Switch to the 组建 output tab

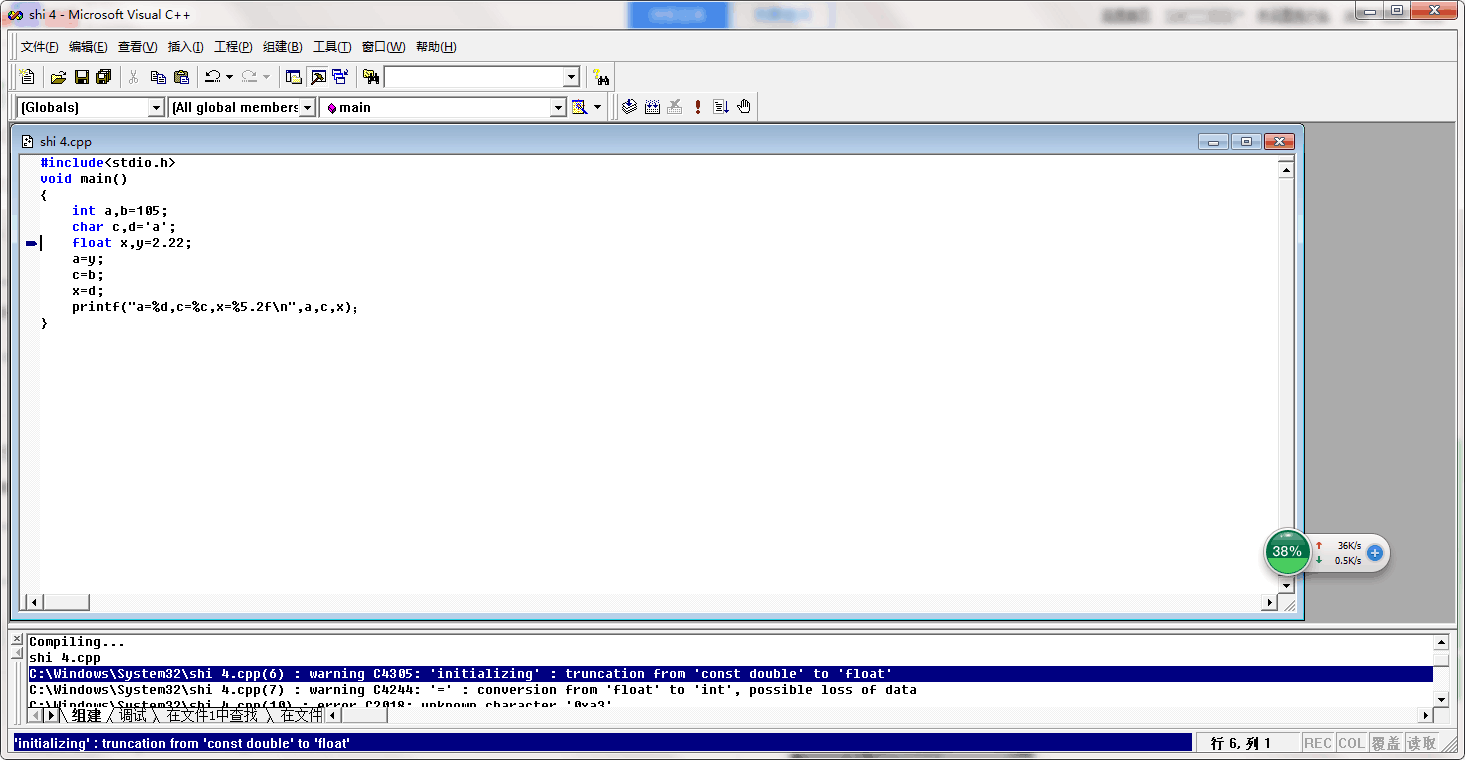click(x=86, y=715)
